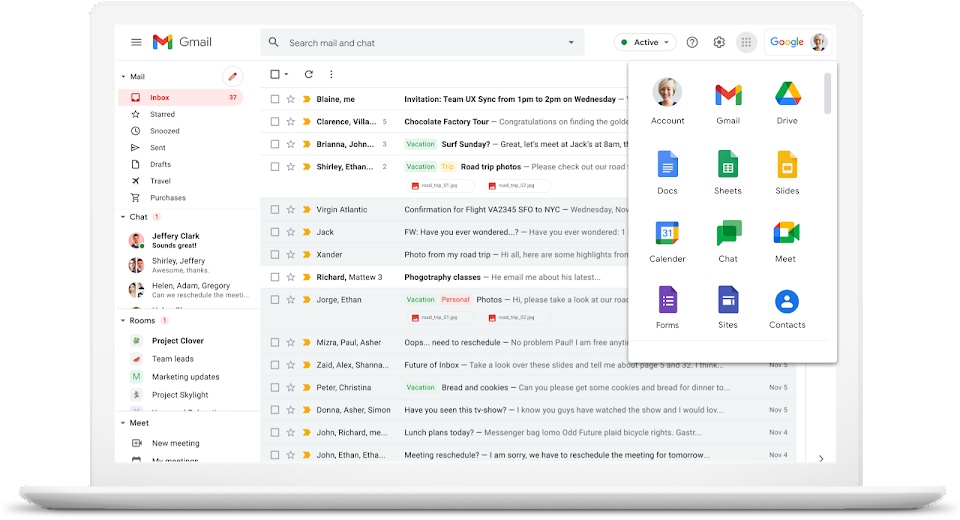Open the Active status dropdown
This screenshot has width=960, height=520.
(645, 42)
